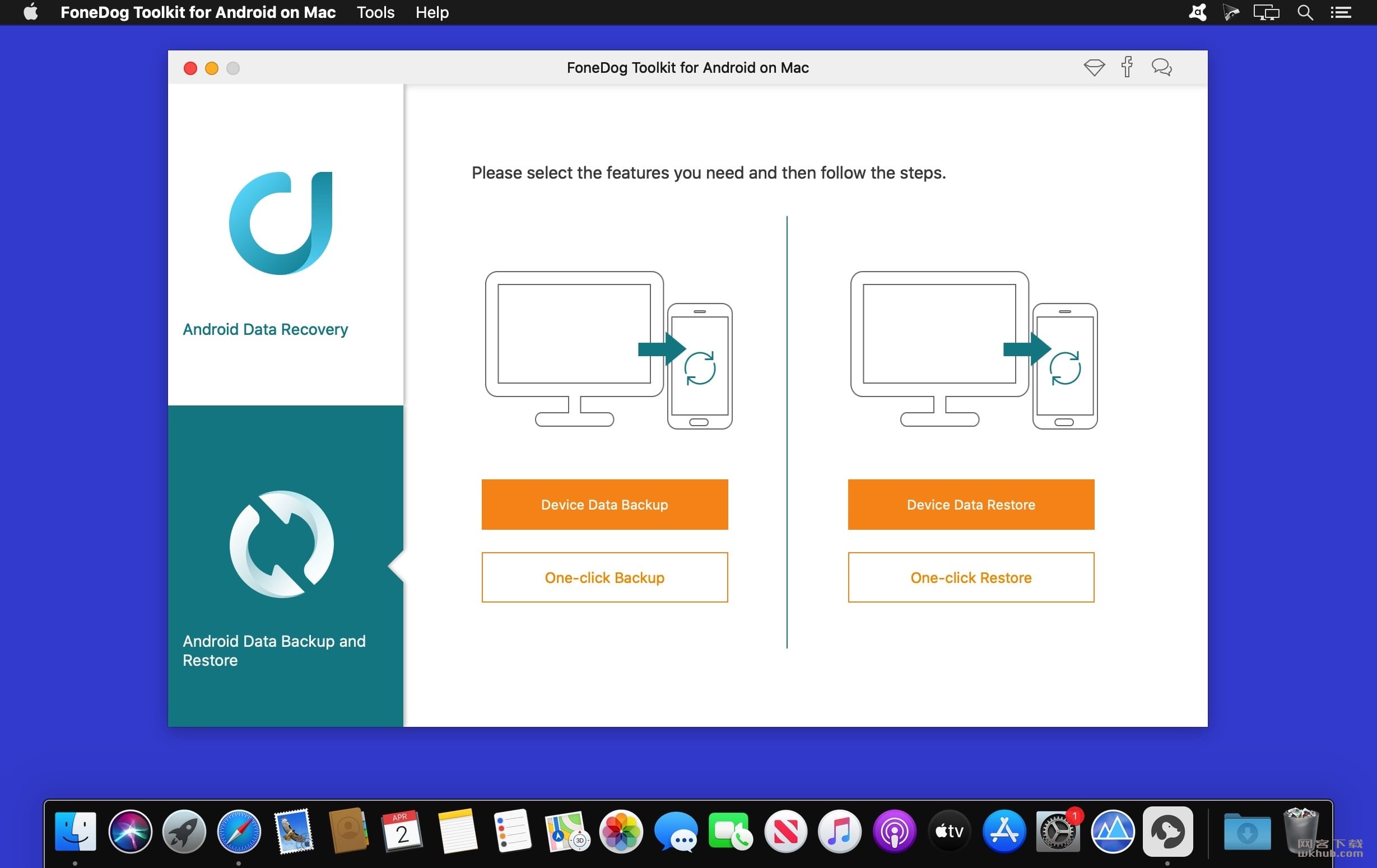This screenshot has width=1377, height=868.
Task: Open Maps app in dock
Action: (x=566, y=830)
